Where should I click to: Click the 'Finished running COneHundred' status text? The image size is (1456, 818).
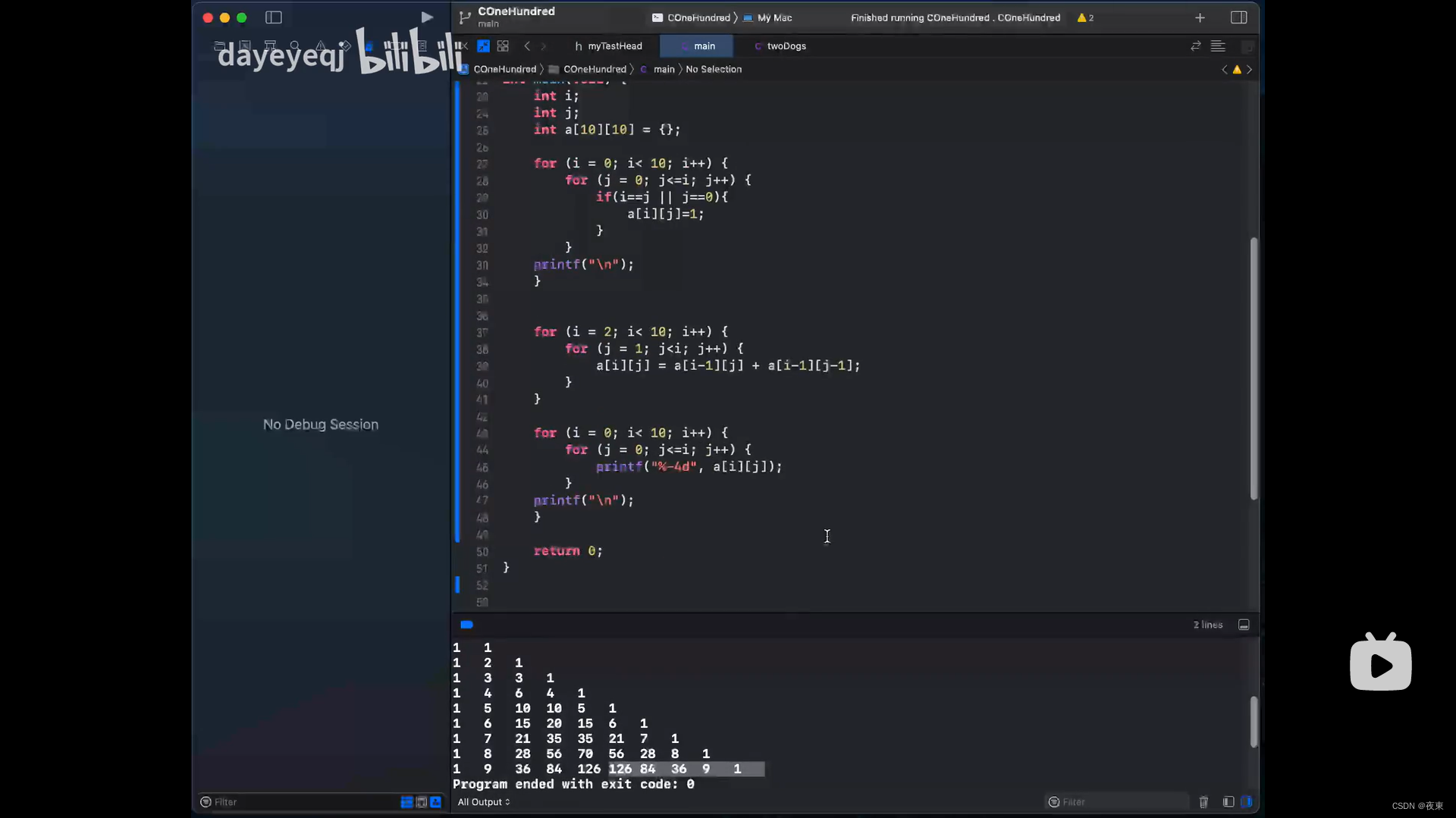(x=955, y=17)
